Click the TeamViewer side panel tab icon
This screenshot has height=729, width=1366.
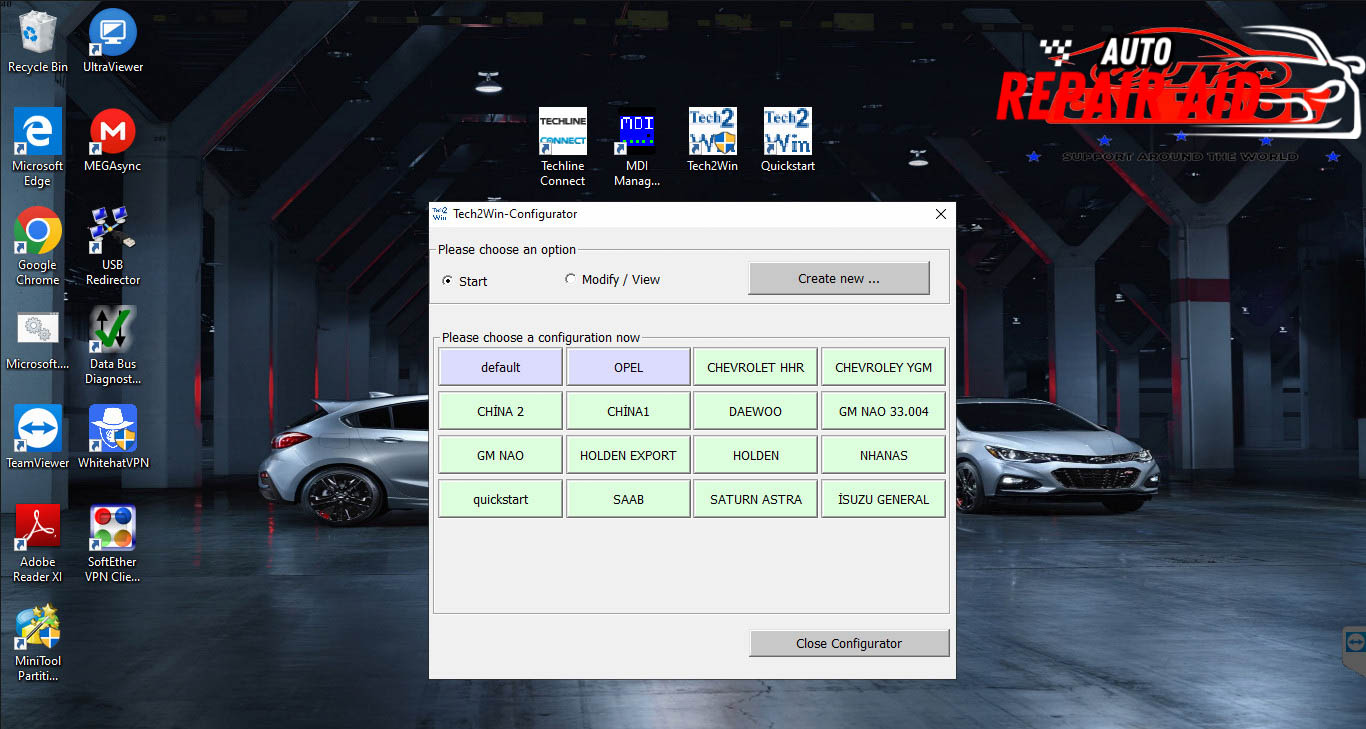pos(1355,642)
